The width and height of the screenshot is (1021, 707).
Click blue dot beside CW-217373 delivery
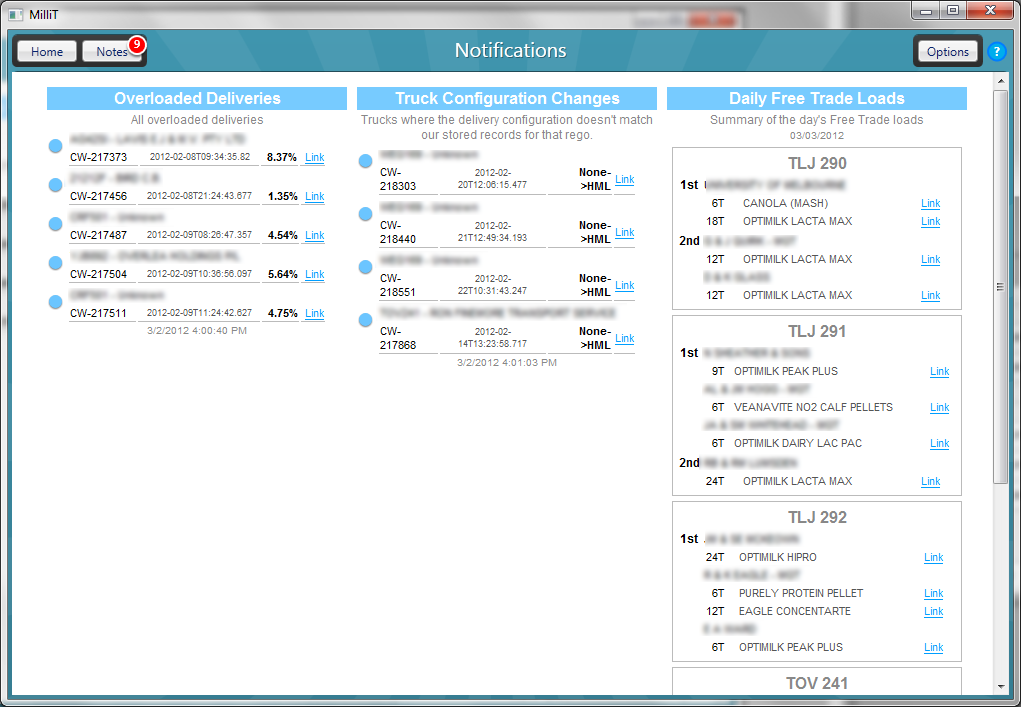point(56,146)
